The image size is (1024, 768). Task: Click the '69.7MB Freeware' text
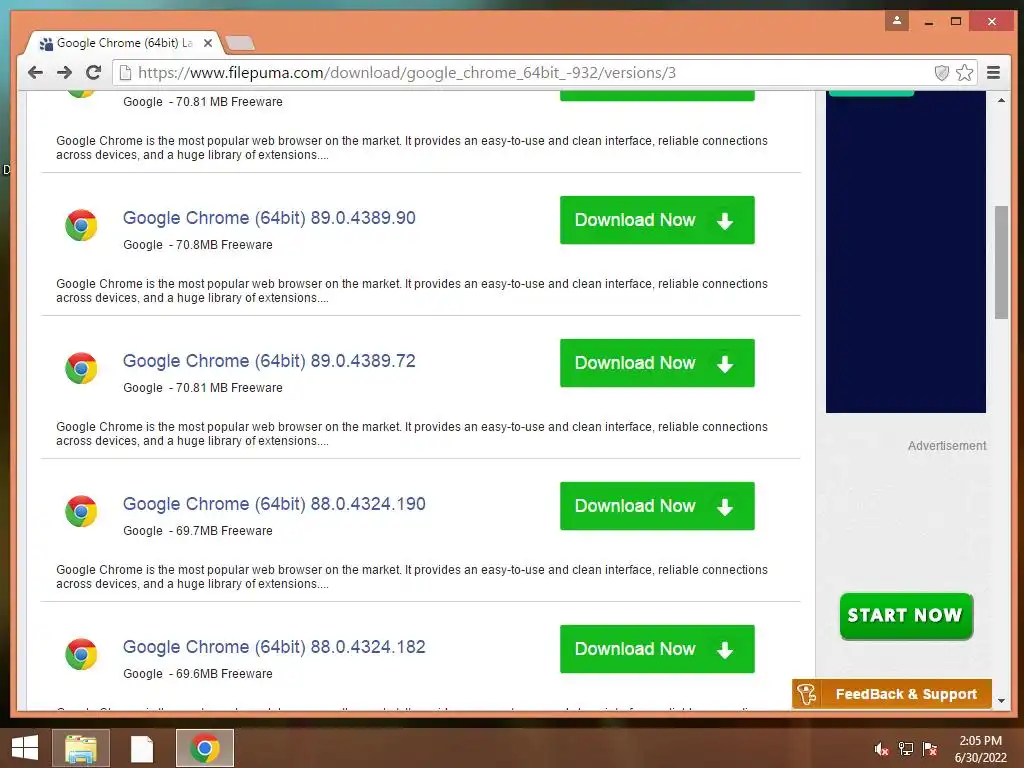pyautogui.click(x=224, y=531)
